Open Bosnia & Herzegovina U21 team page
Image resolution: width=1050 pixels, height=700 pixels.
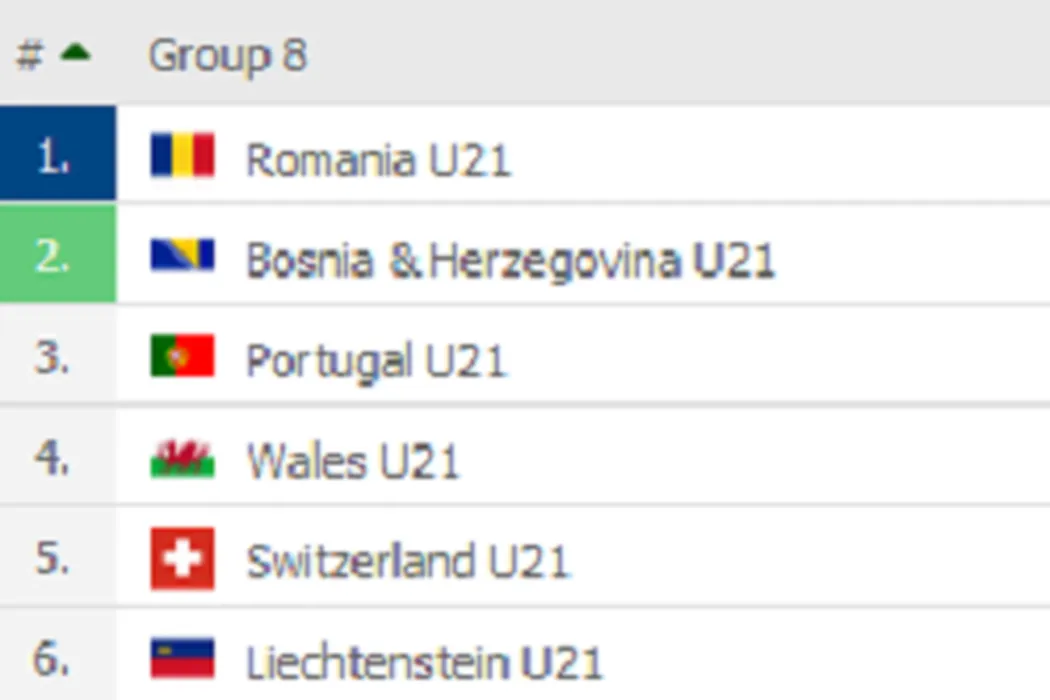510,261
